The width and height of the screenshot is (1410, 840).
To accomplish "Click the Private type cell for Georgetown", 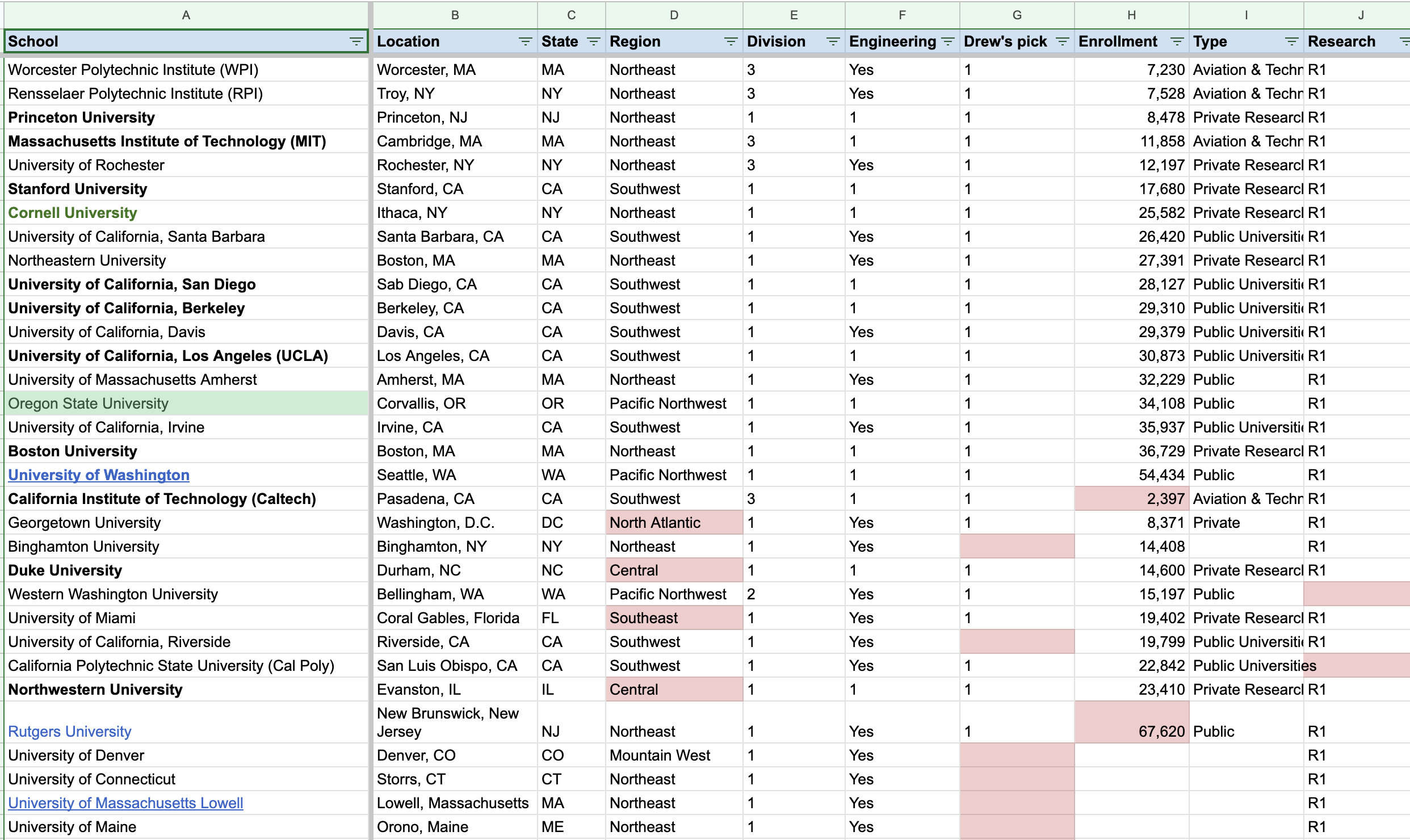I will coord(1247,523).
